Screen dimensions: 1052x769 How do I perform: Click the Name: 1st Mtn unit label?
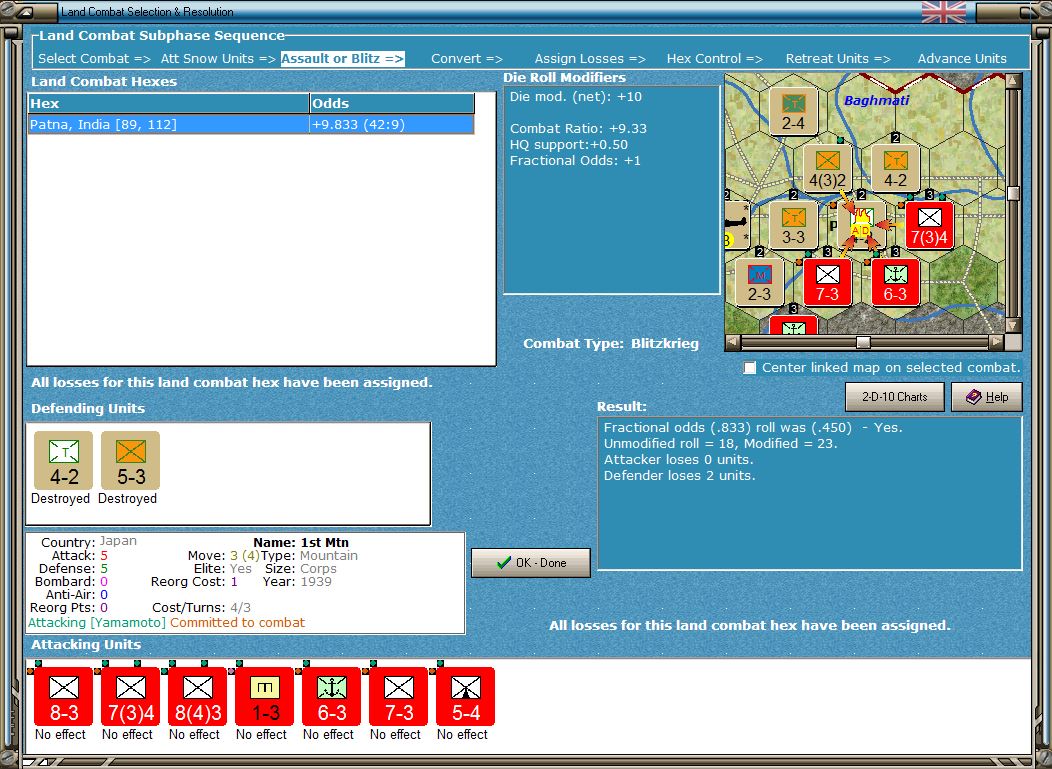tap(301, 542)
